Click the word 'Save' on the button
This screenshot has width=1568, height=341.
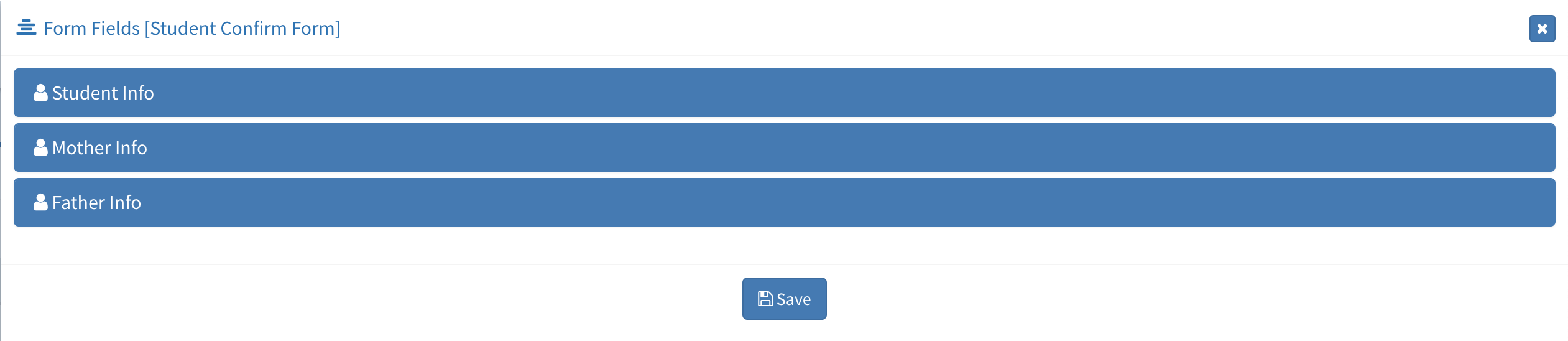[x=794, y=299]
